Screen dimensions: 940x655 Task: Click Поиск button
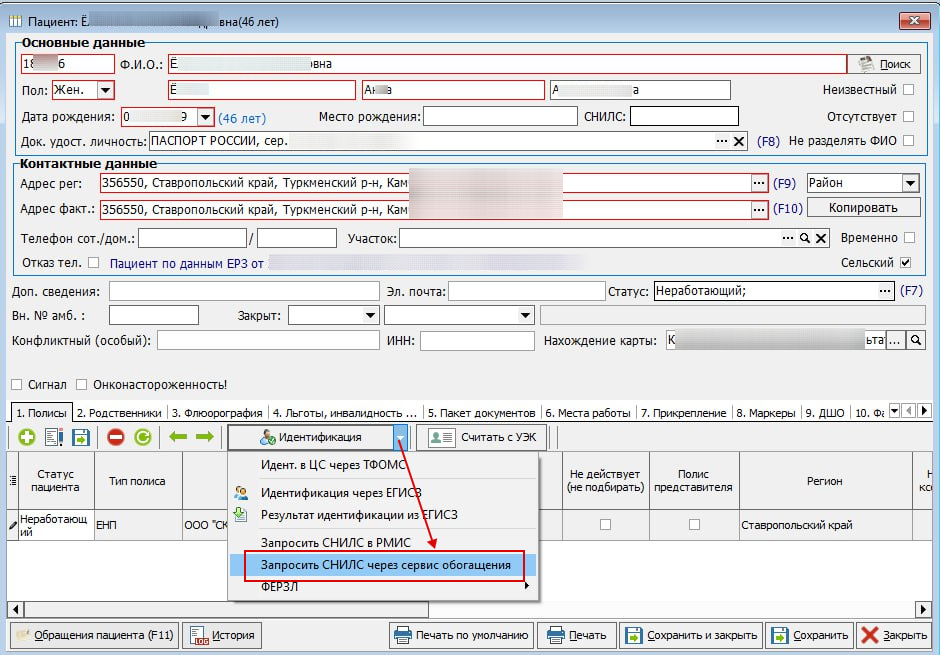(x=884, y=64)
